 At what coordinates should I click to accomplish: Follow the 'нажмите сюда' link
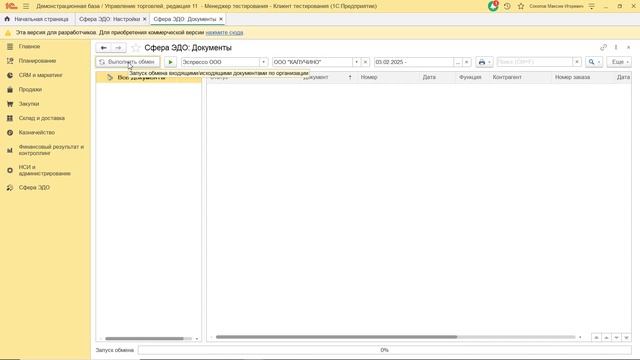[224, 32]
